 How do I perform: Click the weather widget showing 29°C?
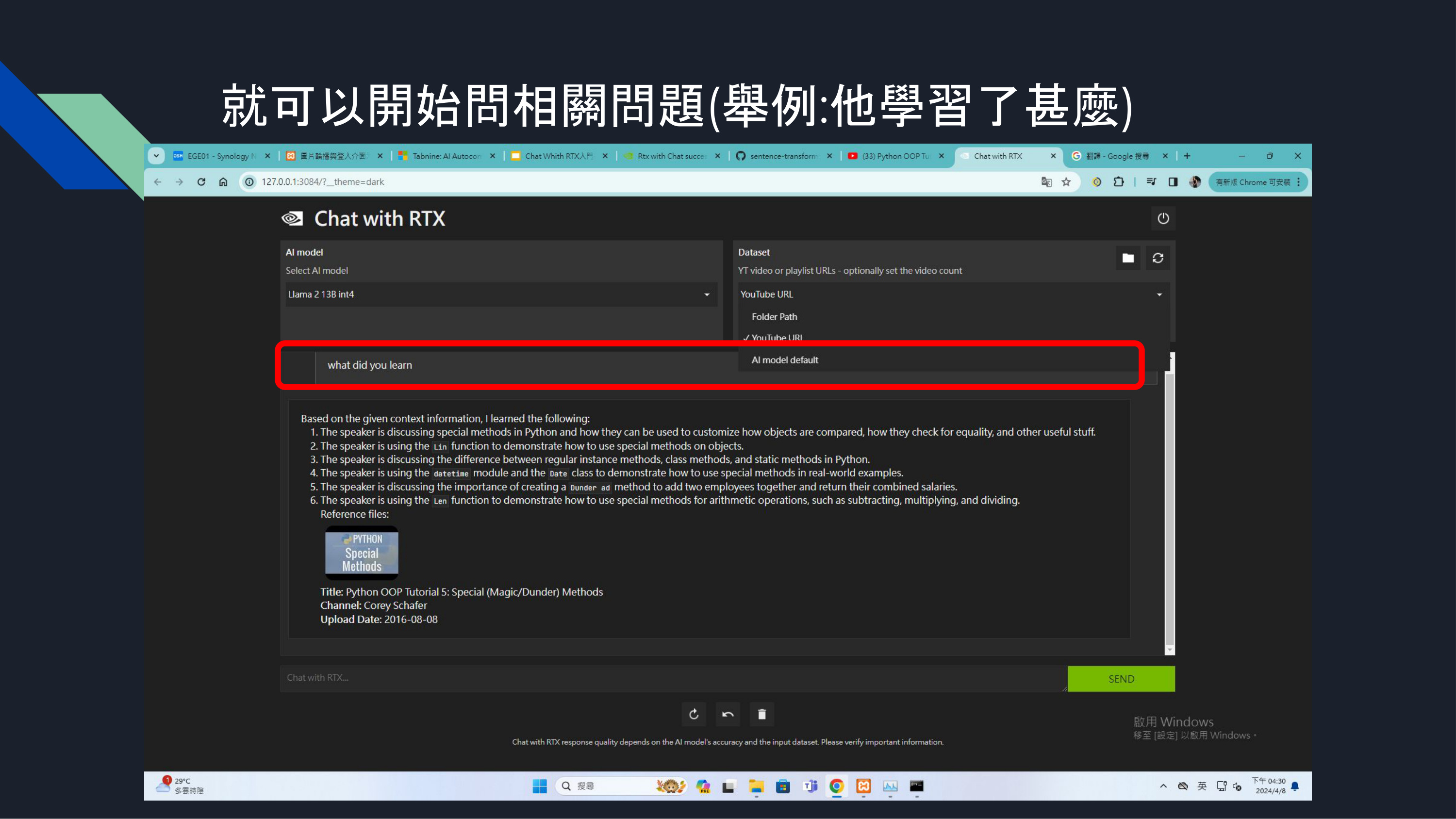pos(181,786)
